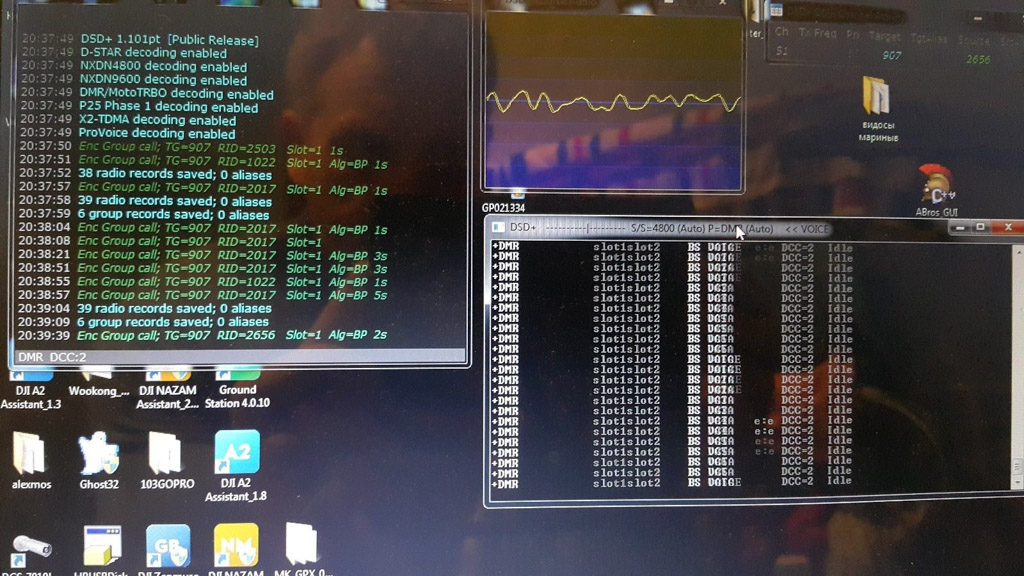Select the 103GOPRO folder

167,460
